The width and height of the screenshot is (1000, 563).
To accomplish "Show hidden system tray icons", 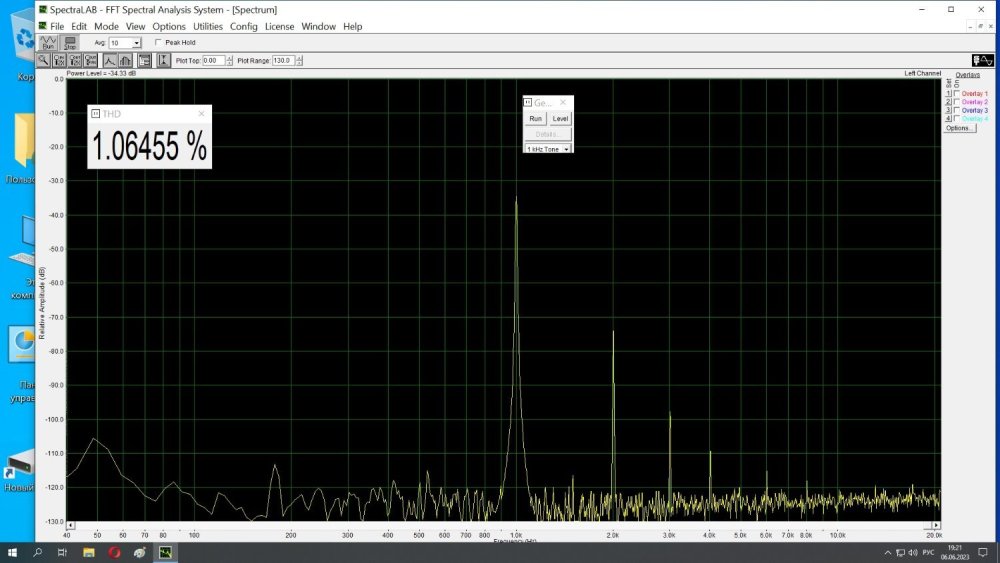I will 887,552.
